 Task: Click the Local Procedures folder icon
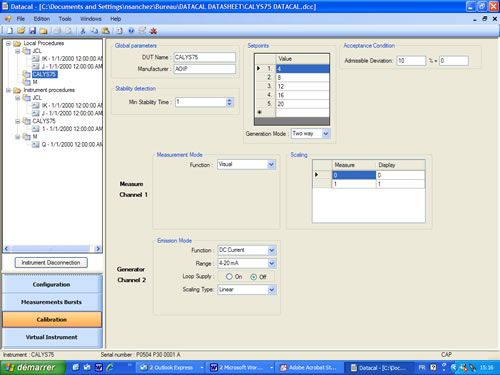point(17,43)
